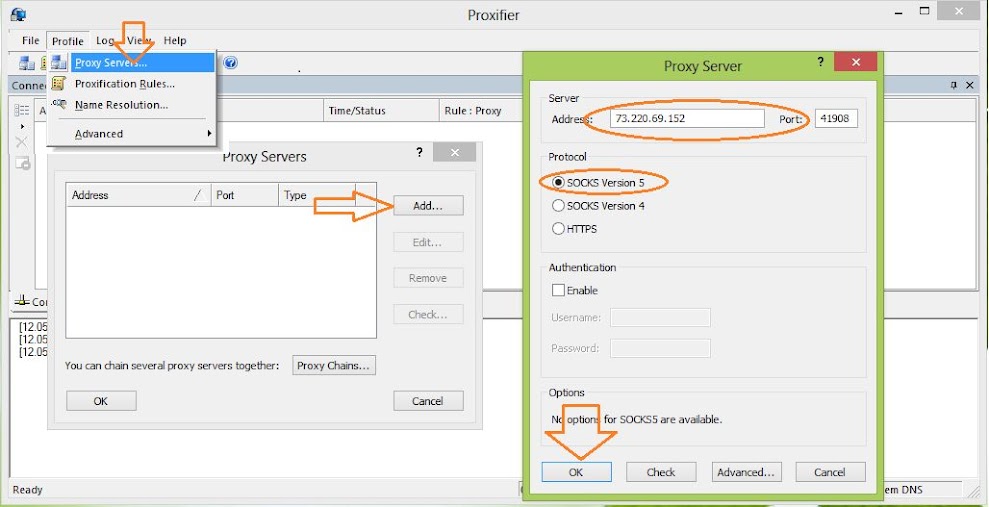
Task: Close the Connections panel with X
Action: pyautogui.click(x=970, y=85)
